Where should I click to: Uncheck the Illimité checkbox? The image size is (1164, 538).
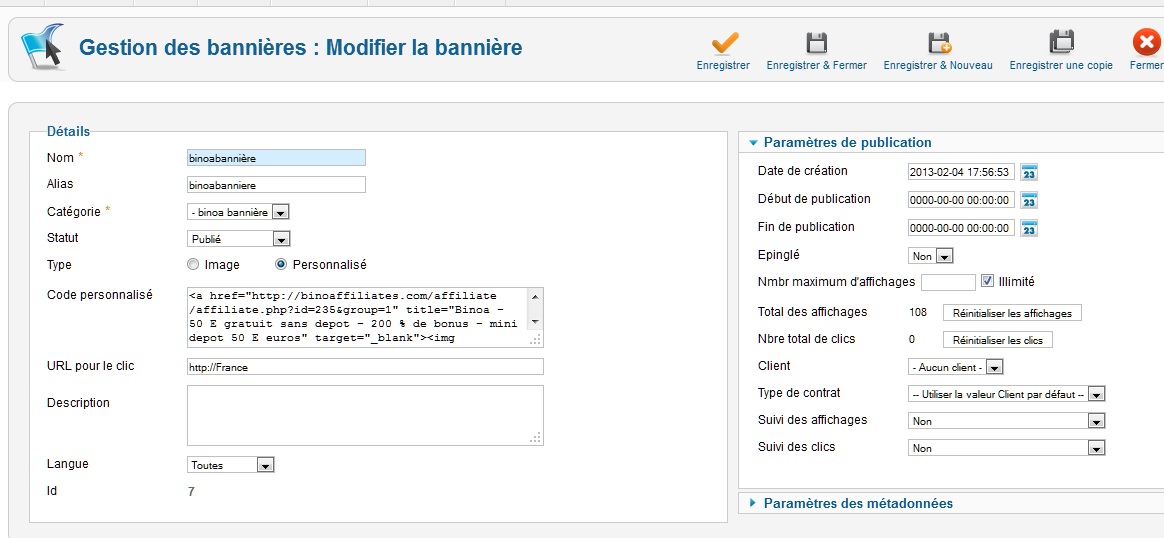[987, 282]
